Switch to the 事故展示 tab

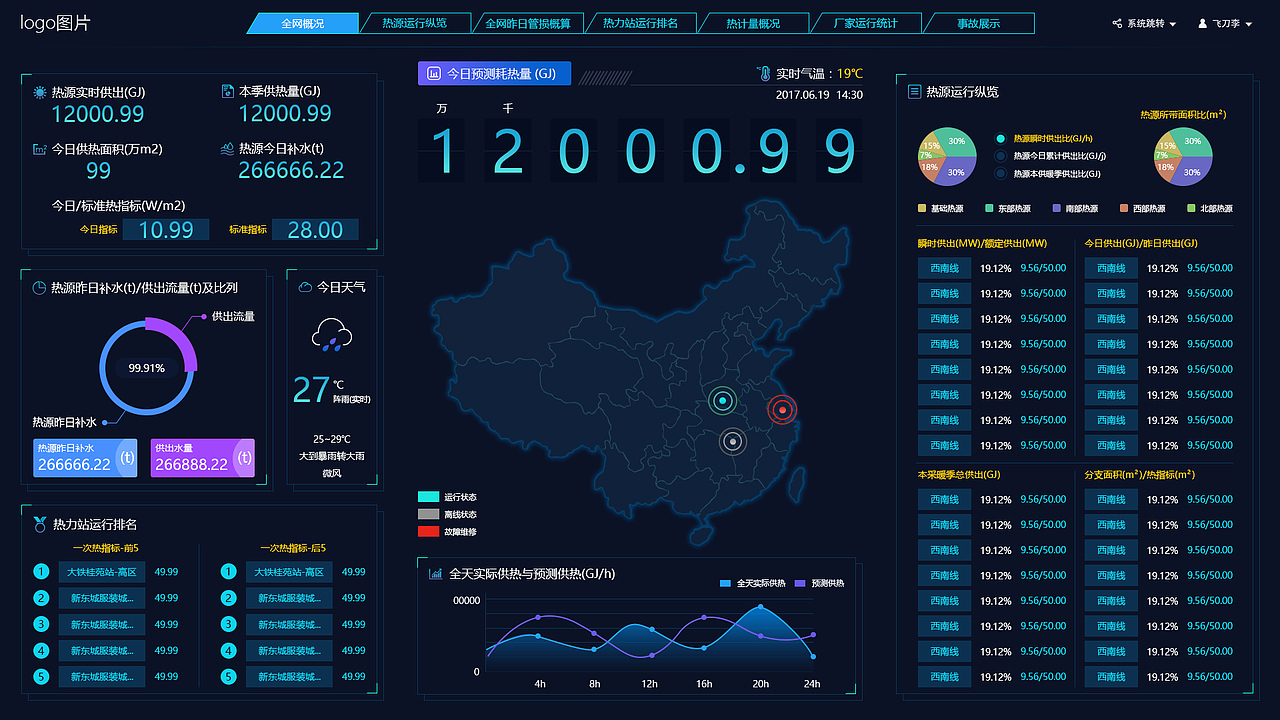tap(978, 23)
